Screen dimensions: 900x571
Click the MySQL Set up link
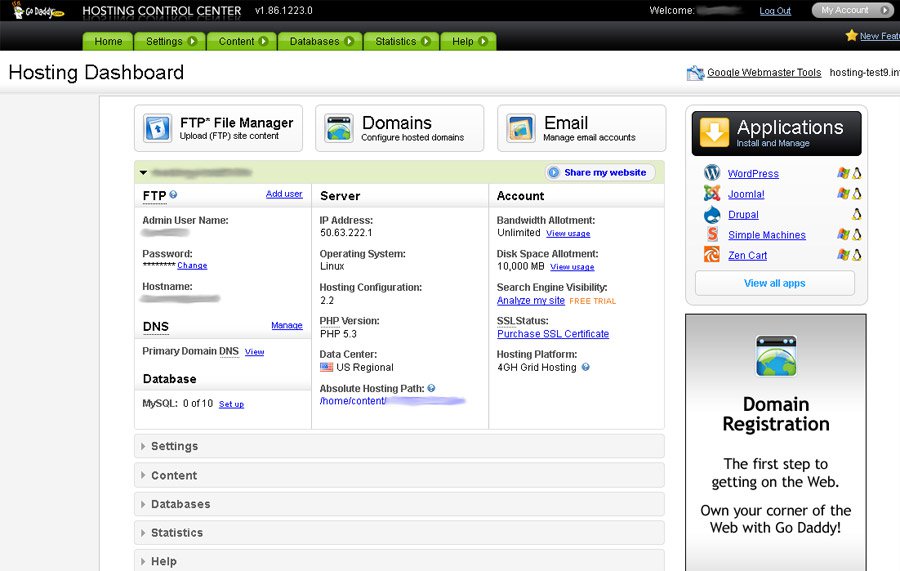pyautogui.click(x=231, y=404)
